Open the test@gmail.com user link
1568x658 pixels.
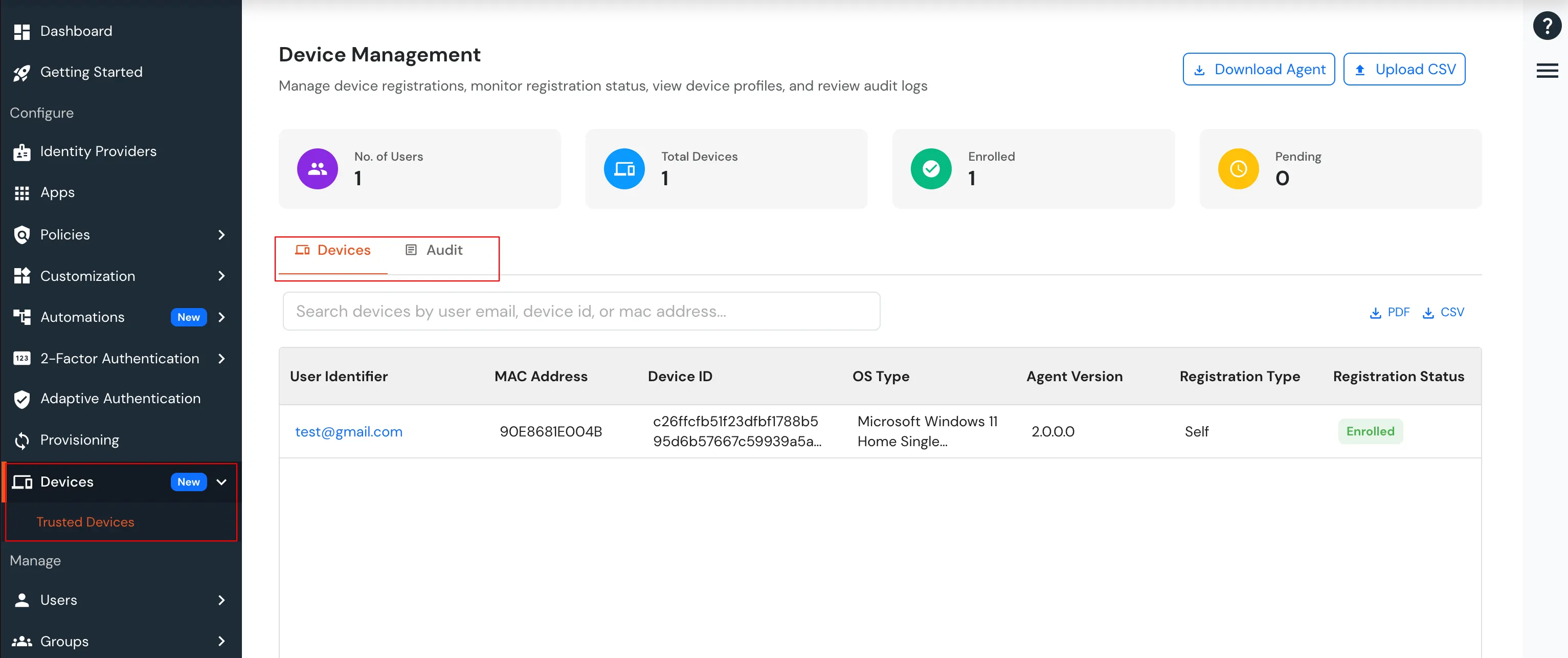pyautogui.click(x=348, y=431)
